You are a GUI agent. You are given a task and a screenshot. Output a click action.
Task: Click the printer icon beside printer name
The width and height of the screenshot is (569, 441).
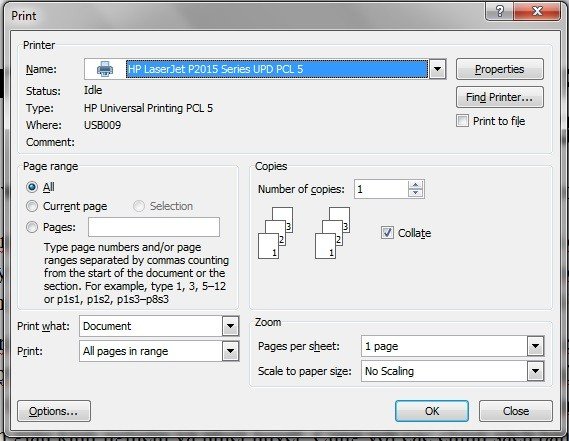105,69
